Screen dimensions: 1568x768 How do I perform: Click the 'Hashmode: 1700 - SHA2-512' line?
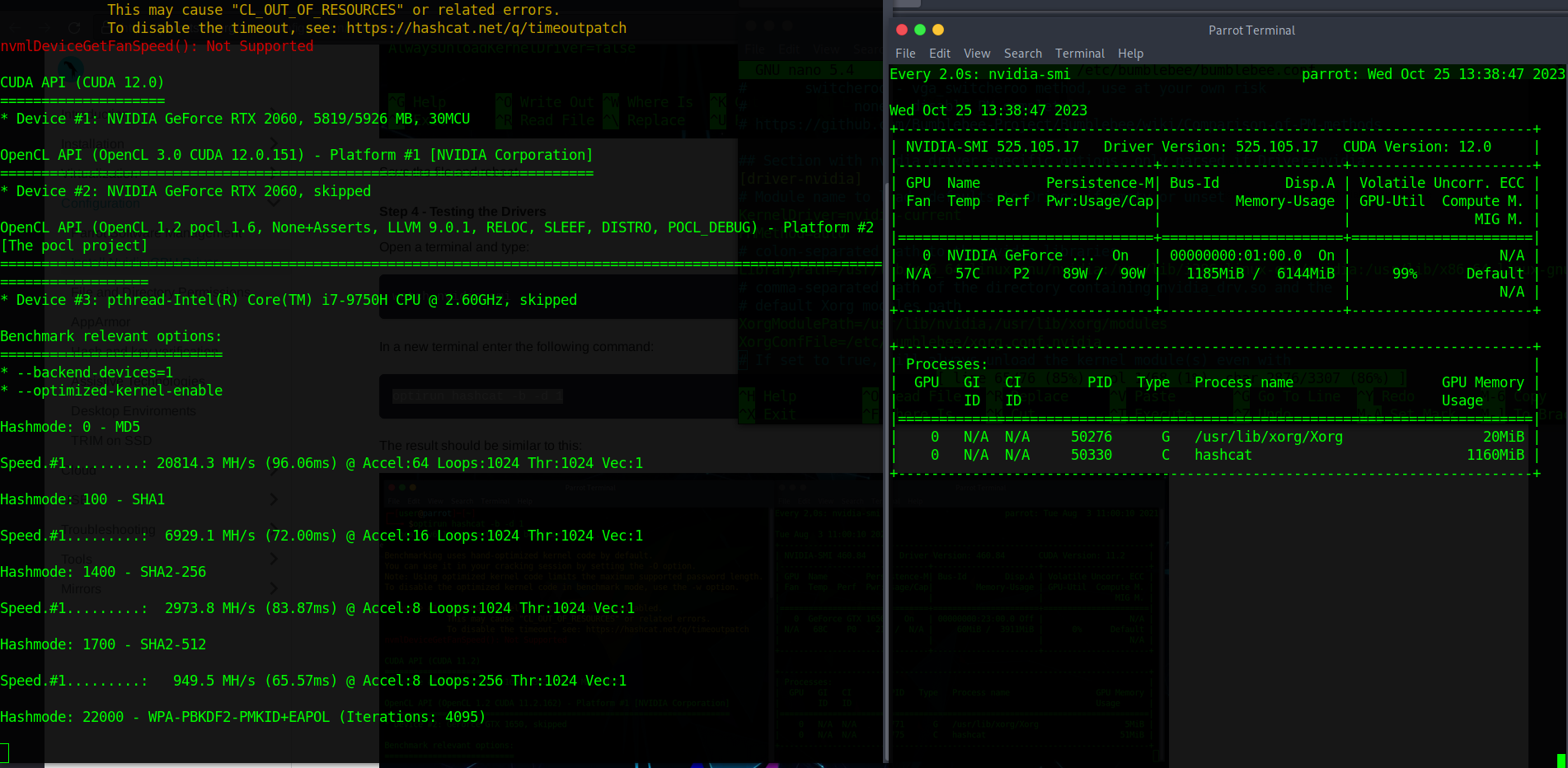point(103,644)
